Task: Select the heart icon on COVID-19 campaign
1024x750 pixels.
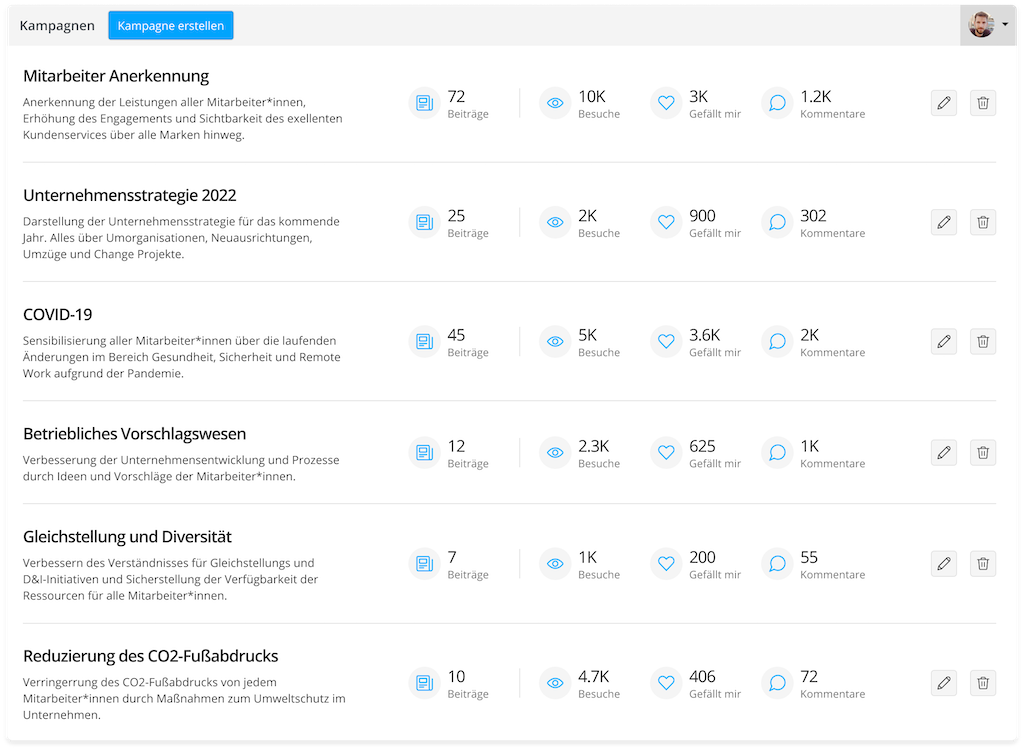Action: click(x=666, y=341)
